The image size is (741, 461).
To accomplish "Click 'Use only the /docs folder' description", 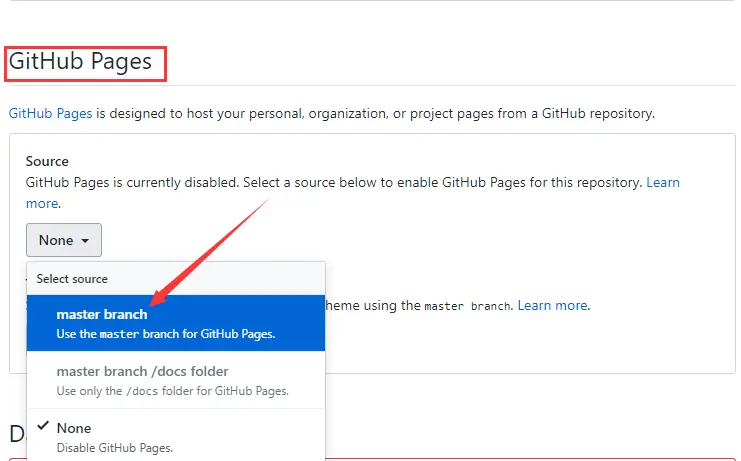I will [x=172, y=391].
